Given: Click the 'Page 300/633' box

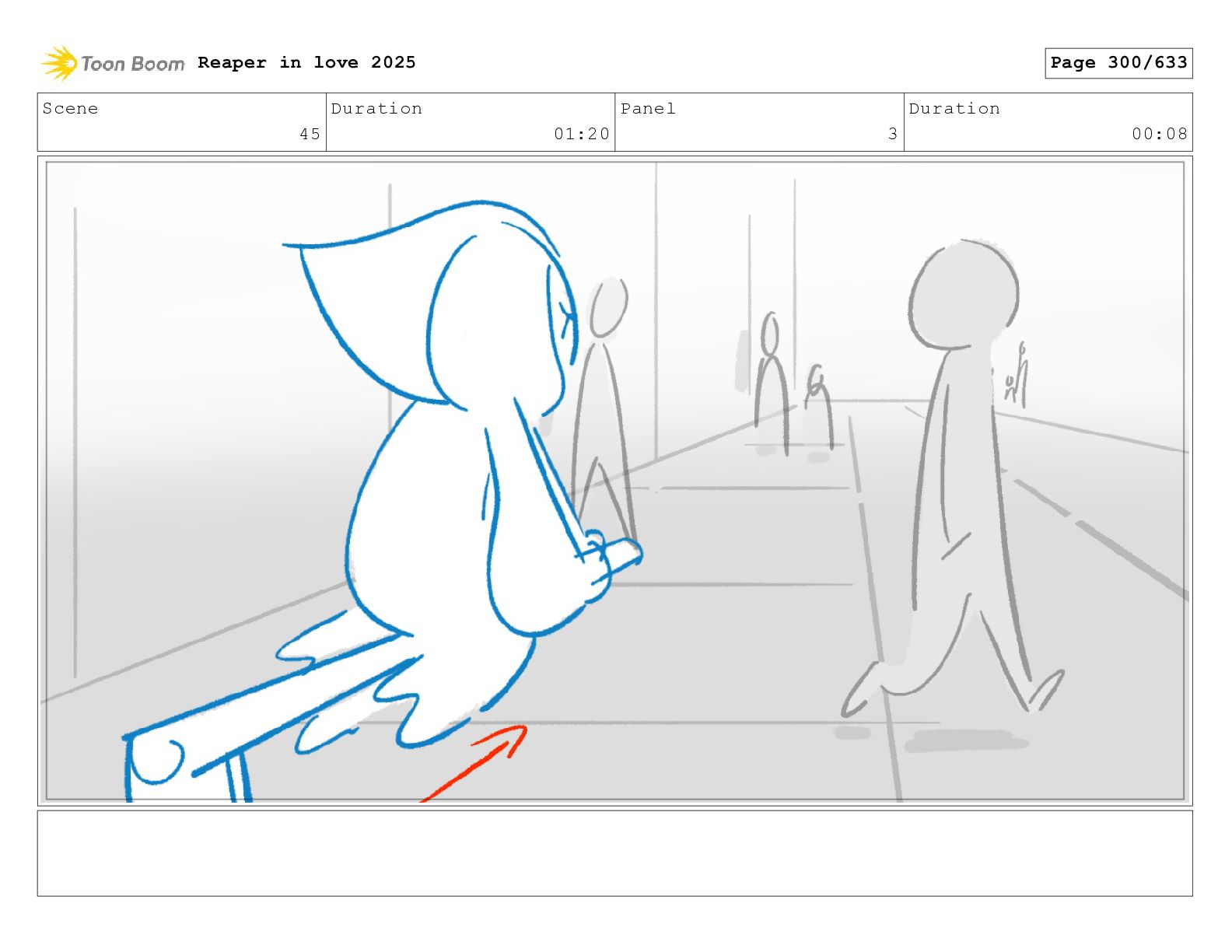Looking at the screenshot, I should pyautogui.click(x=1118, y=63).
